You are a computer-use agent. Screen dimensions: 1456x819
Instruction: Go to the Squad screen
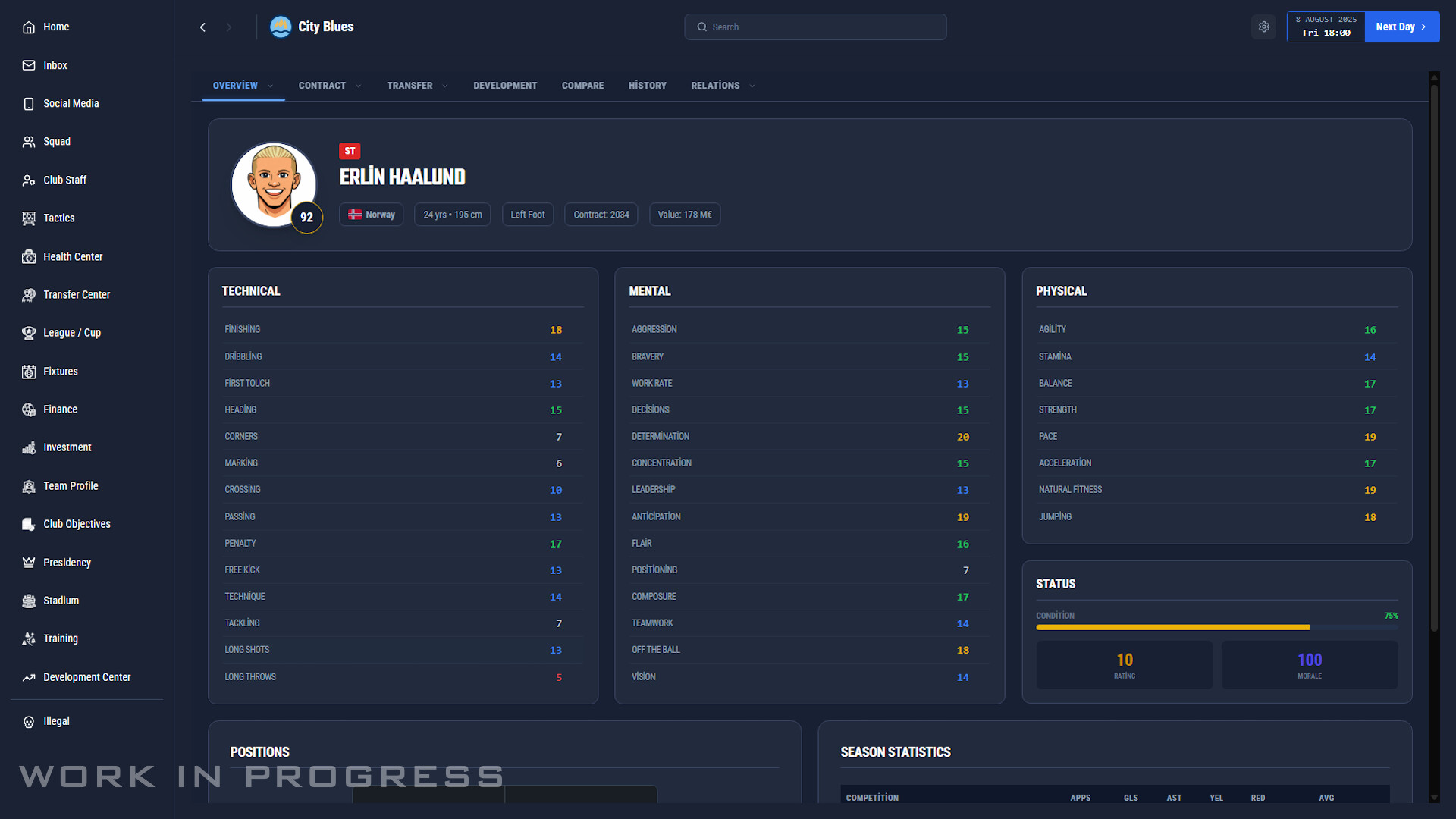[x=57, y=141]
